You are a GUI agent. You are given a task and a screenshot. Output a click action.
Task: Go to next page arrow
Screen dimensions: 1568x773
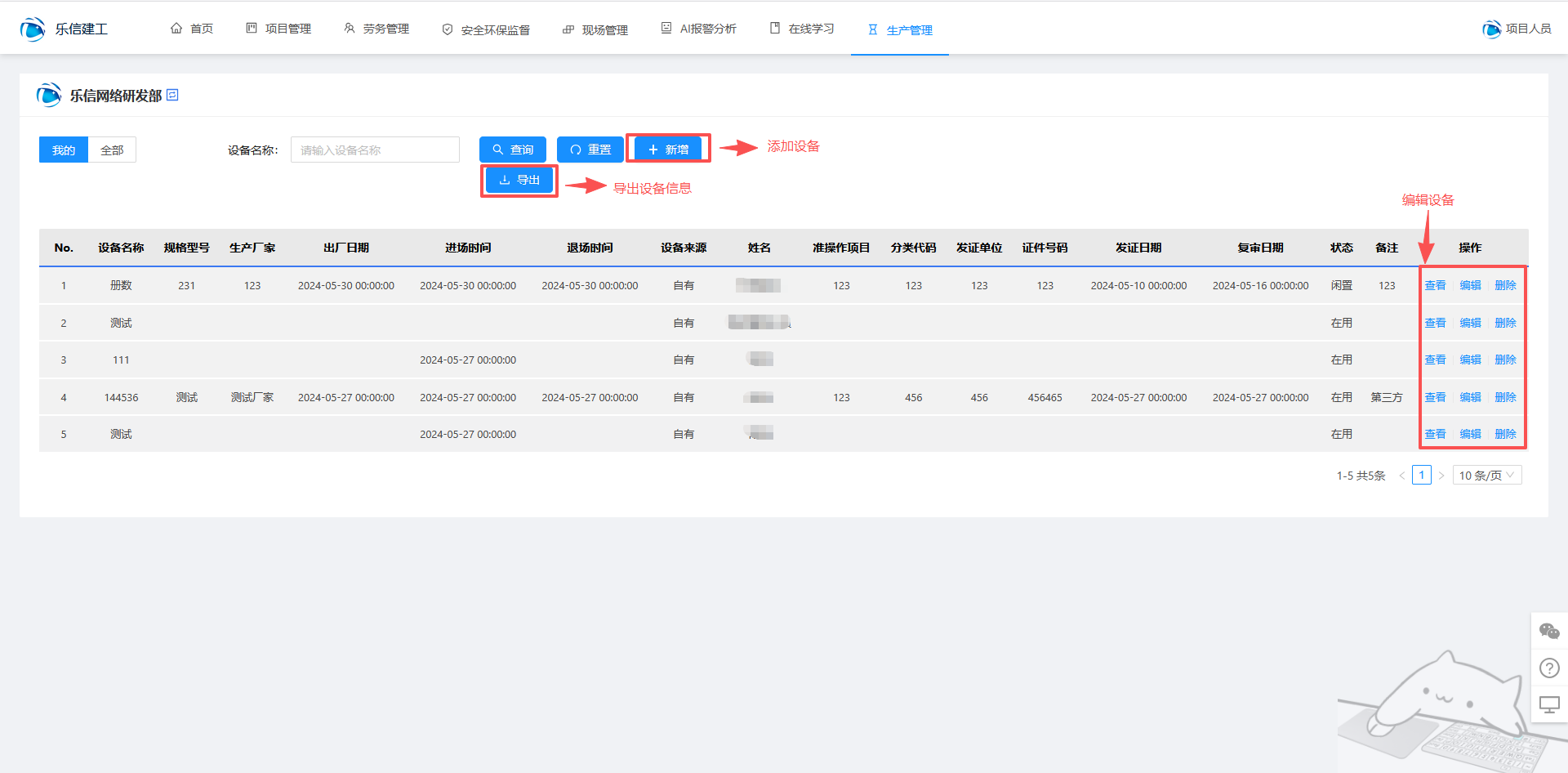pos(1441,476)
